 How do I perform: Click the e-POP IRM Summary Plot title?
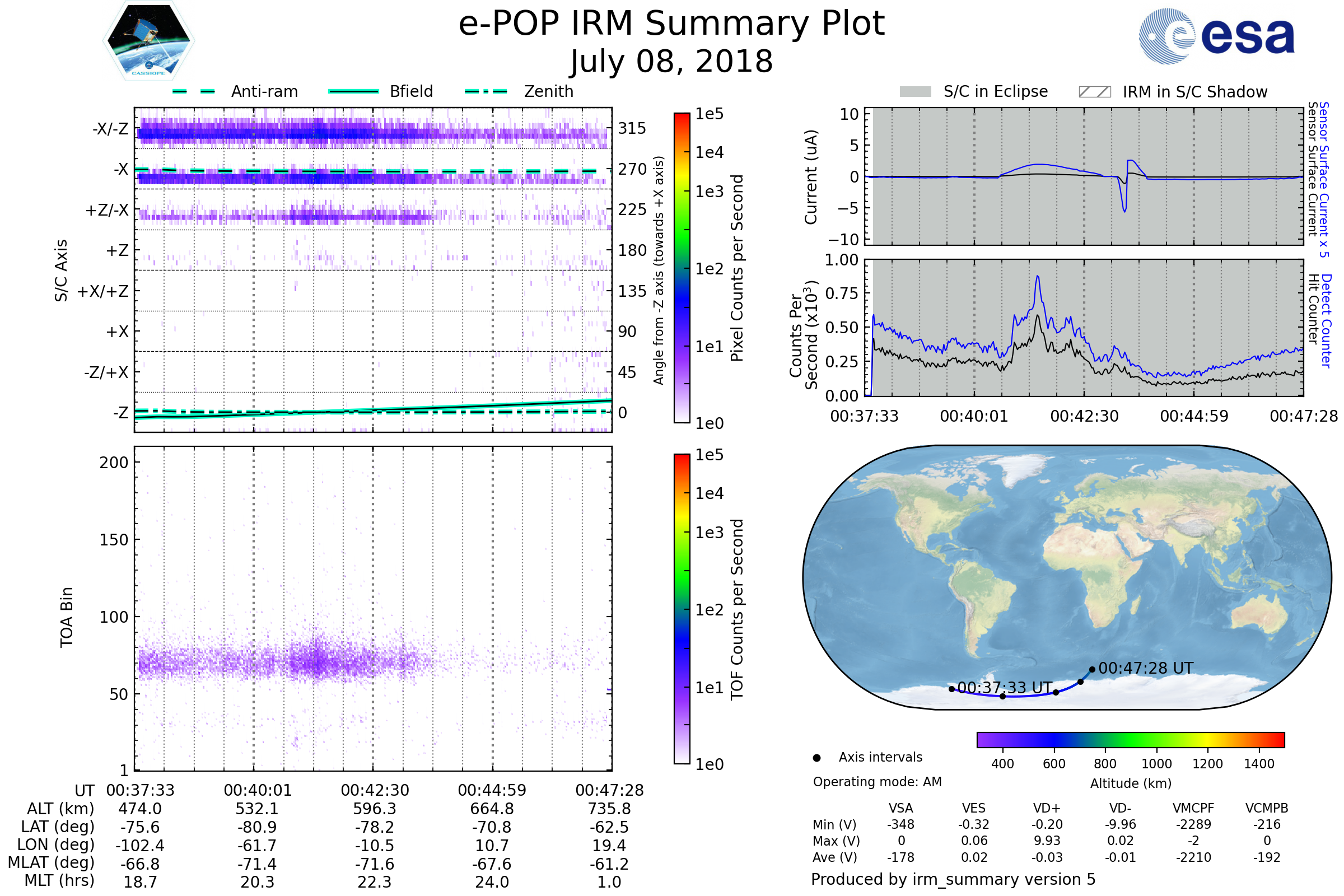[671, 24]
